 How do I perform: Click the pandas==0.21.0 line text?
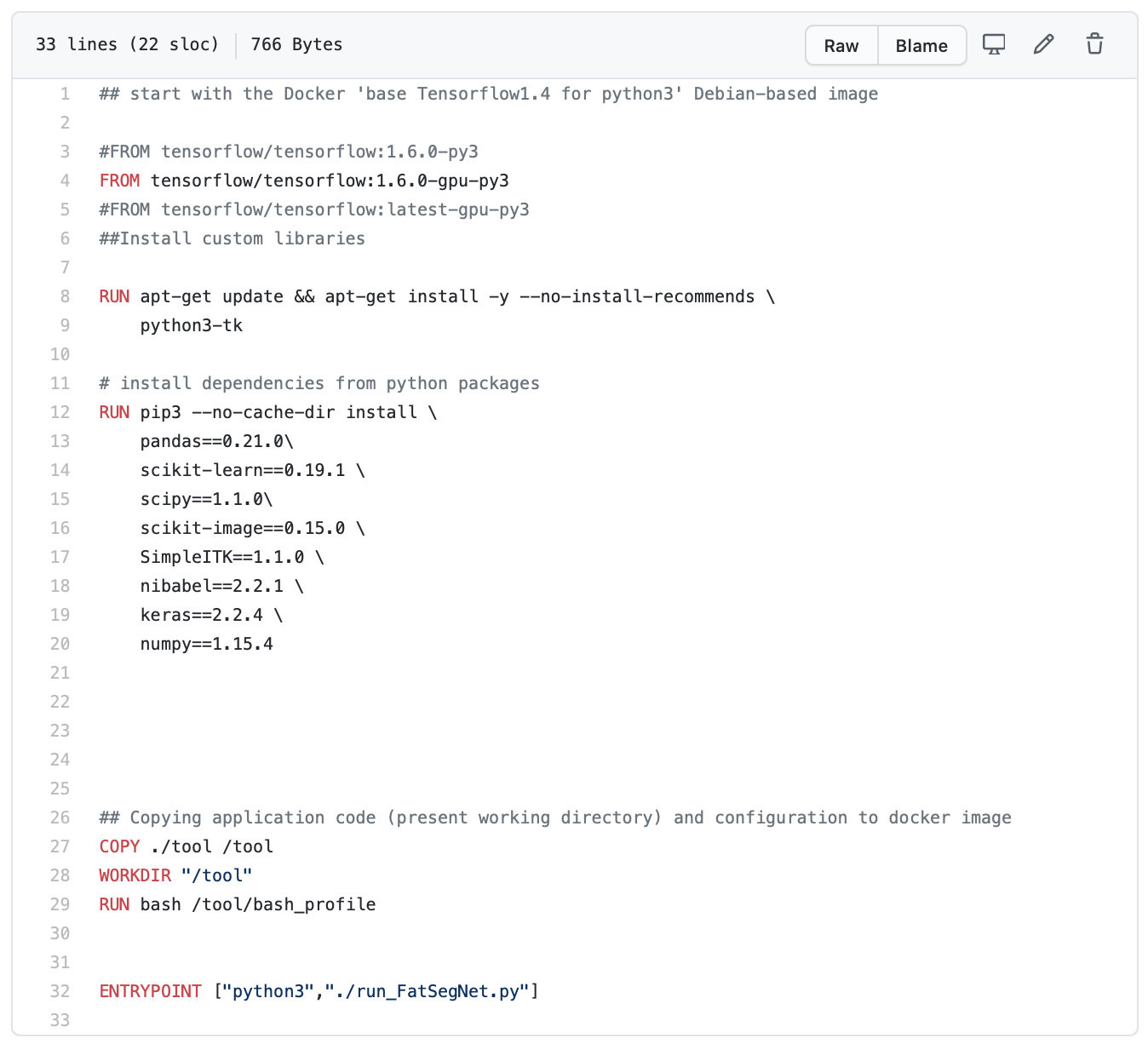coord(216,441)
